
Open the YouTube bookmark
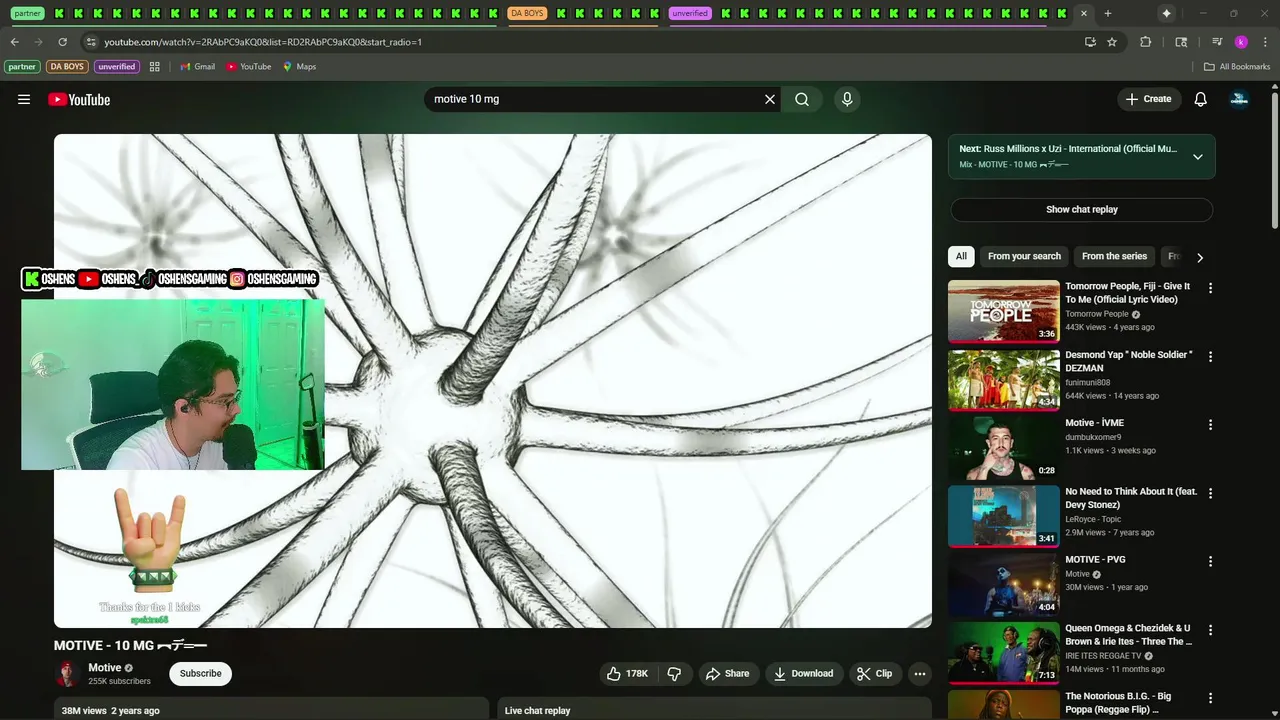pyautogui.click(x=248, y=67)
